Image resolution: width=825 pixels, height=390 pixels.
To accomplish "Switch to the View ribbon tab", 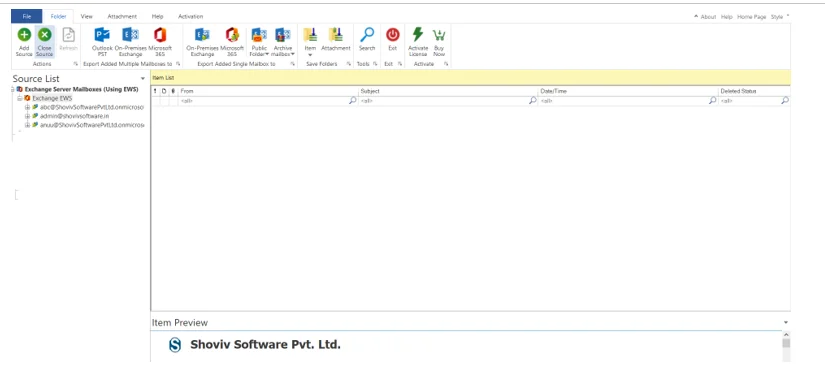I will pyautogui.click(x=86, y=16).
